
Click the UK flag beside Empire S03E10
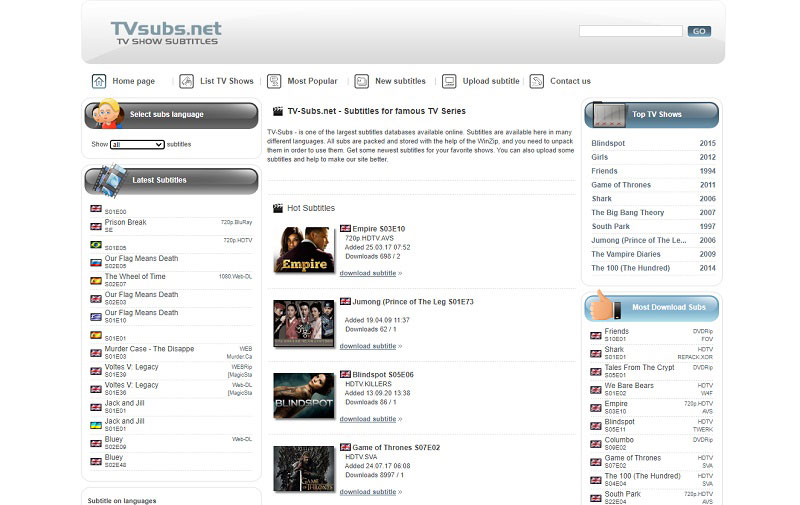coord(345,229)
